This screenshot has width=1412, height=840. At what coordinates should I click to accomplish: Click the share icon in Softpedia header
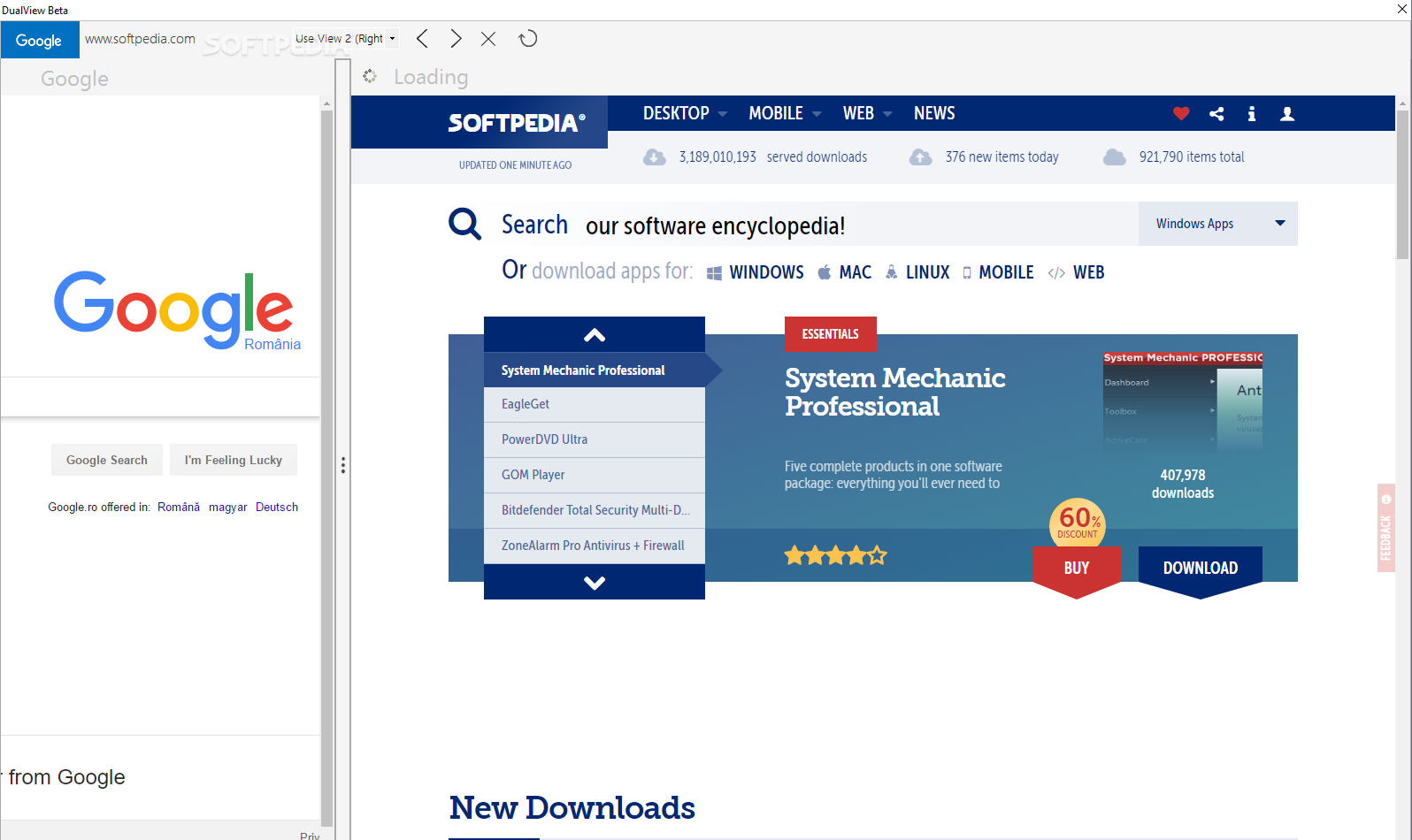tap(1217, 113)
